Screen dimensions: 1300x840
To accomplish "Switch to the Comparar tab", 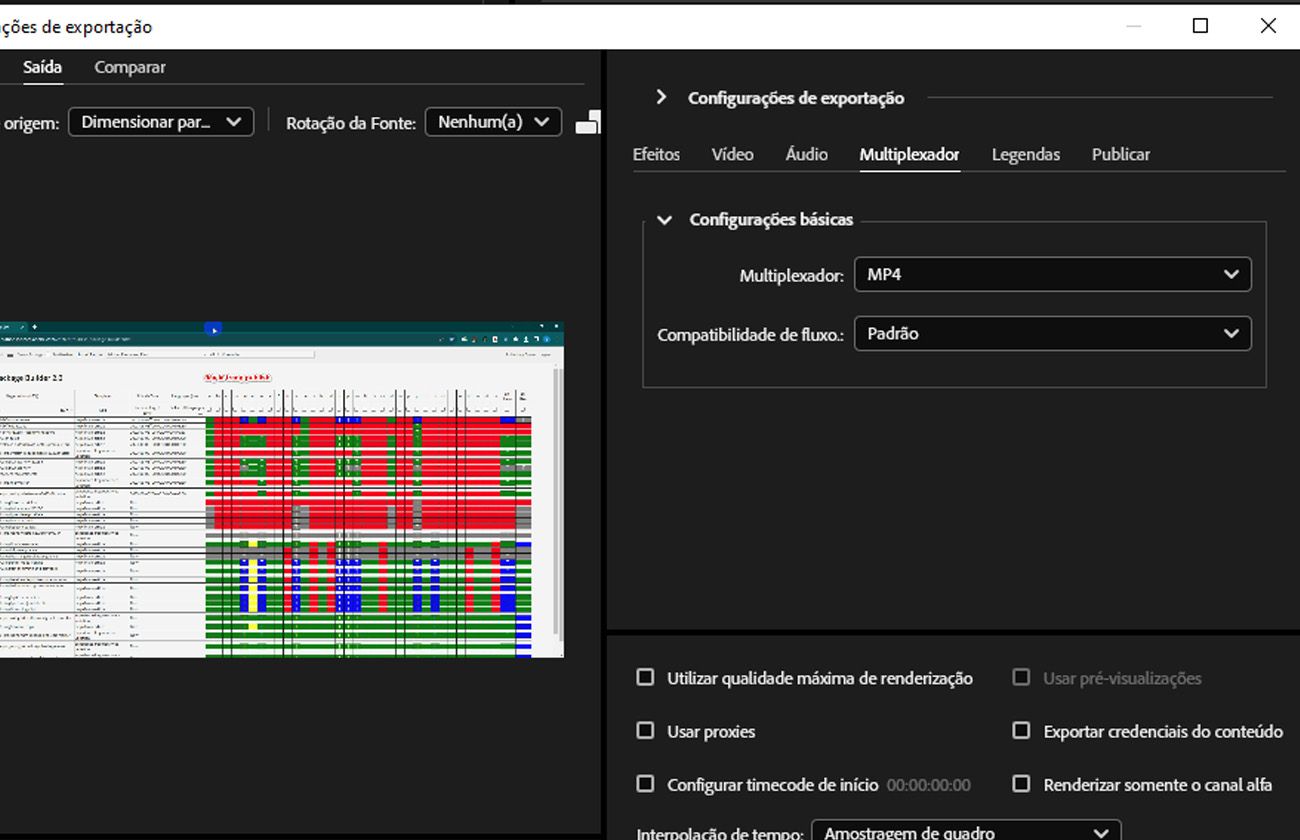I will click(129, 67).
